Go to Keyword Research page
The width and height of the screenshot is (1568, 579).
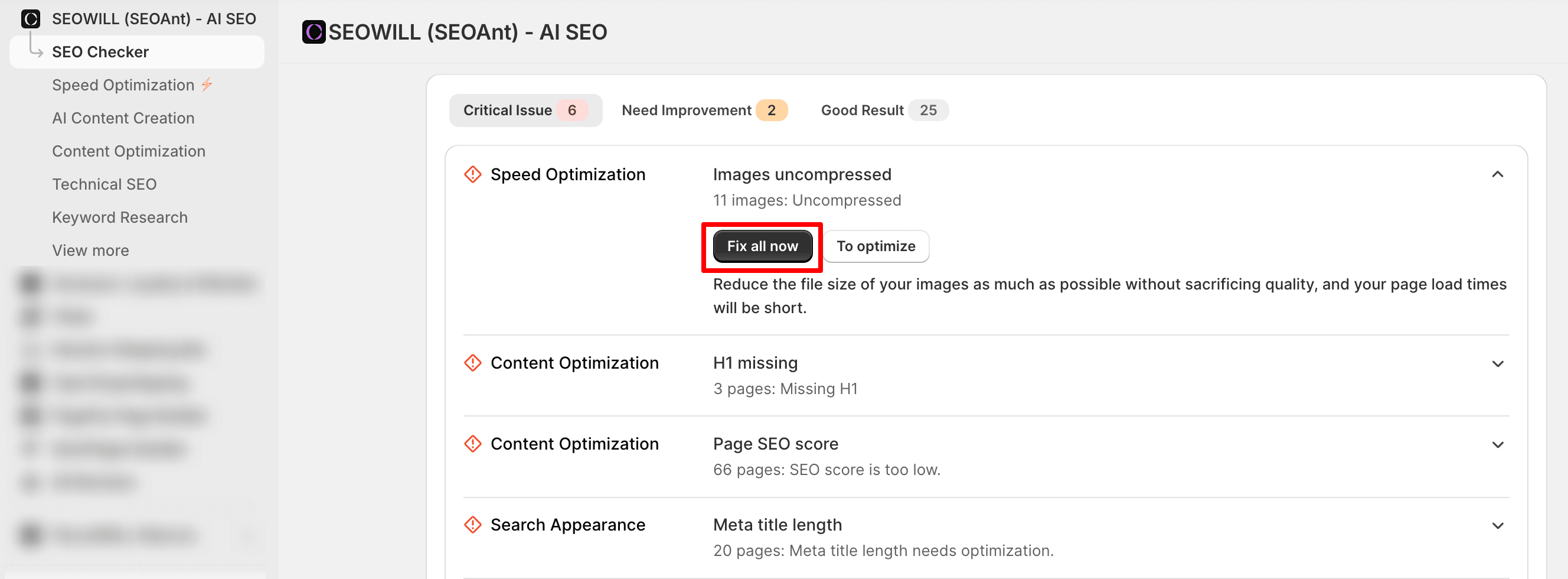[119, 217]
